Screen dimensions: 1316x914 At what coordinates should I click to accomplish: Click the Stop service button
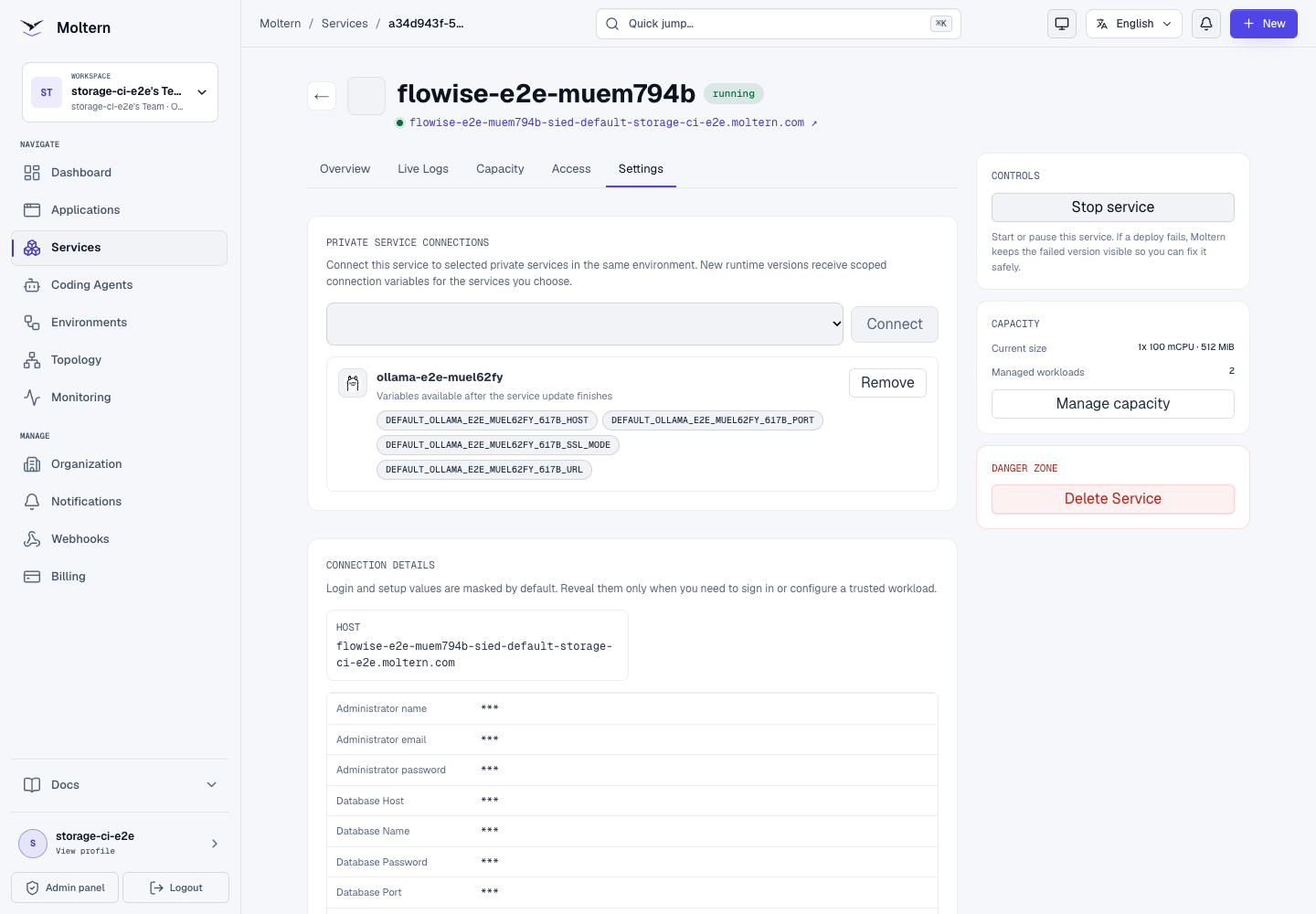pyautogui.click(x=1113, y=207)
